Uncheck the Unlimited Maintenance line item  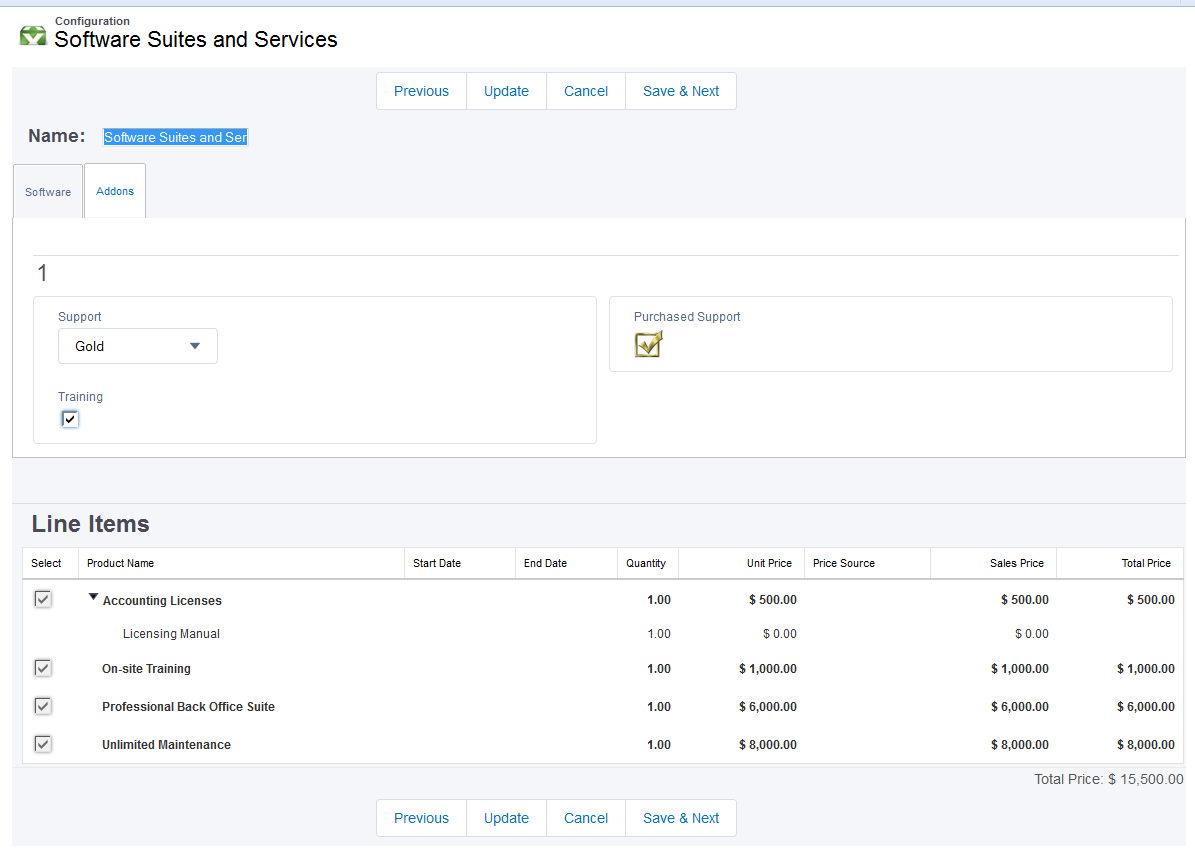[x=43, y=744]
